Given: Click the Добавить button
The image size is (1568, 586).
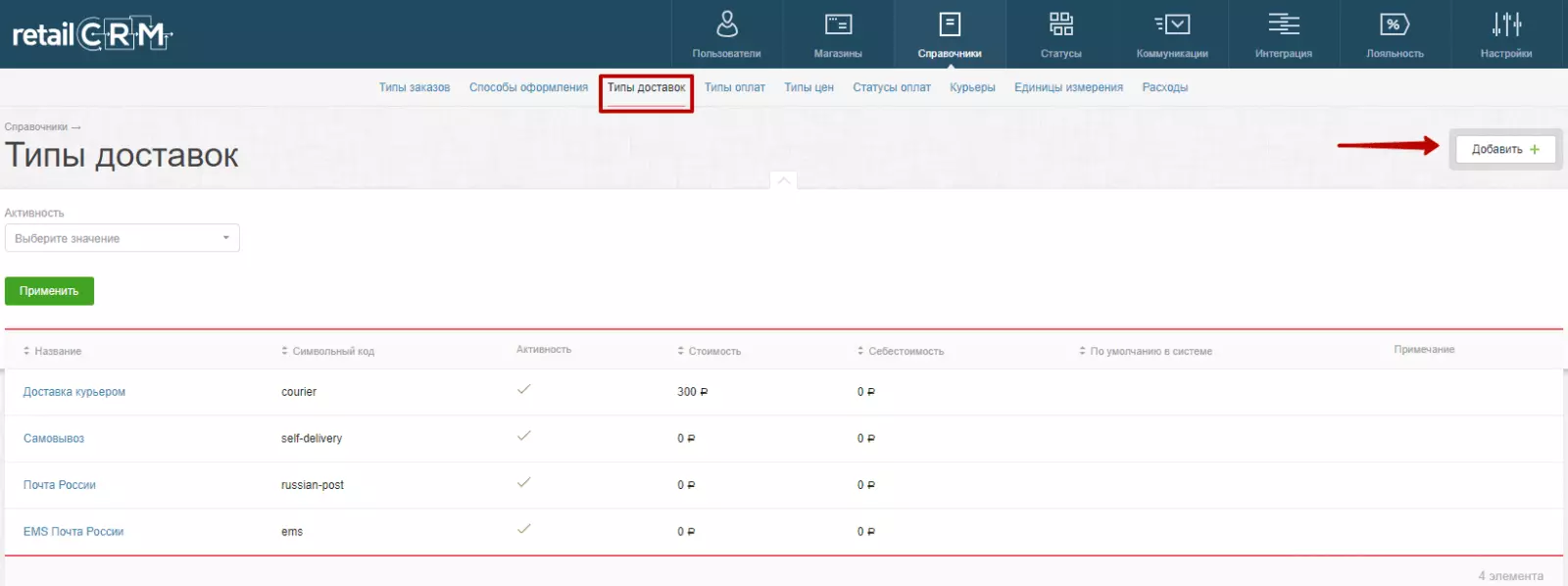Looking at the screenshot, I should point(1505,149).
